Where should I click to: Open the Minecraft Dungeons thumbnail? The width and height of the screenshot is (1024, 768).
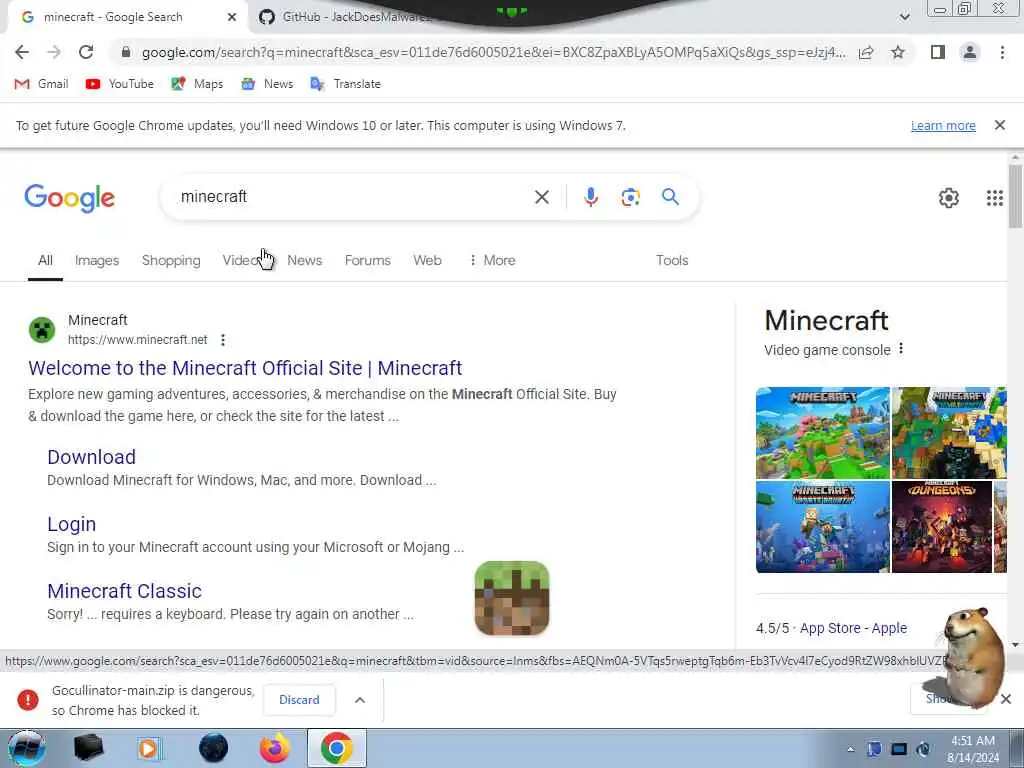941,526
